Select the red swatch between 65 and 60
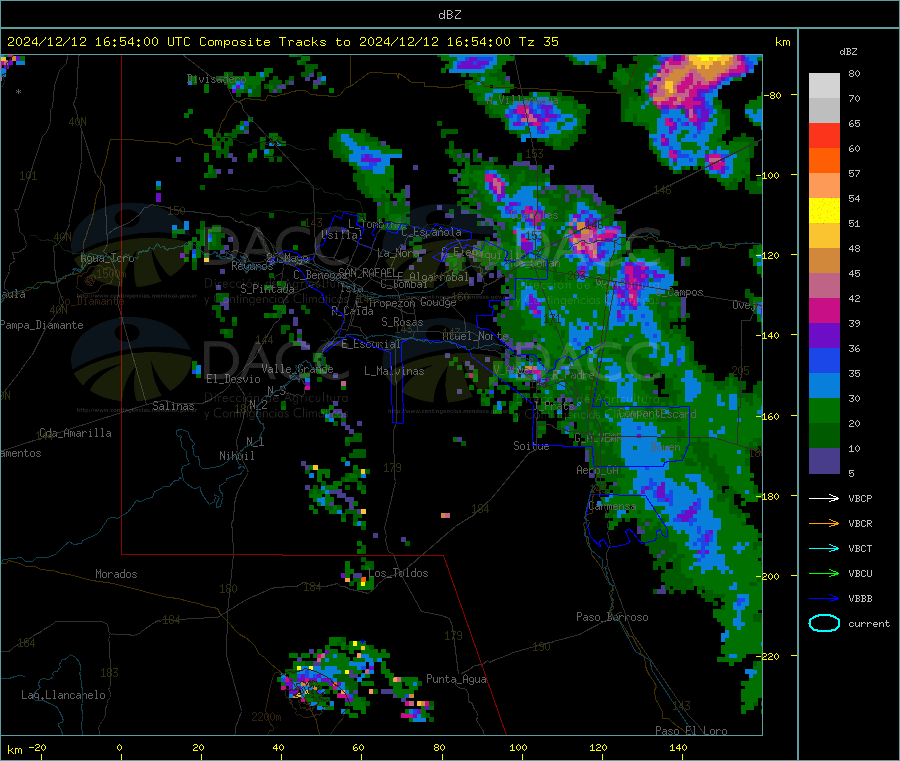This screenshot has width=900, height=761. tap(824, 135)
